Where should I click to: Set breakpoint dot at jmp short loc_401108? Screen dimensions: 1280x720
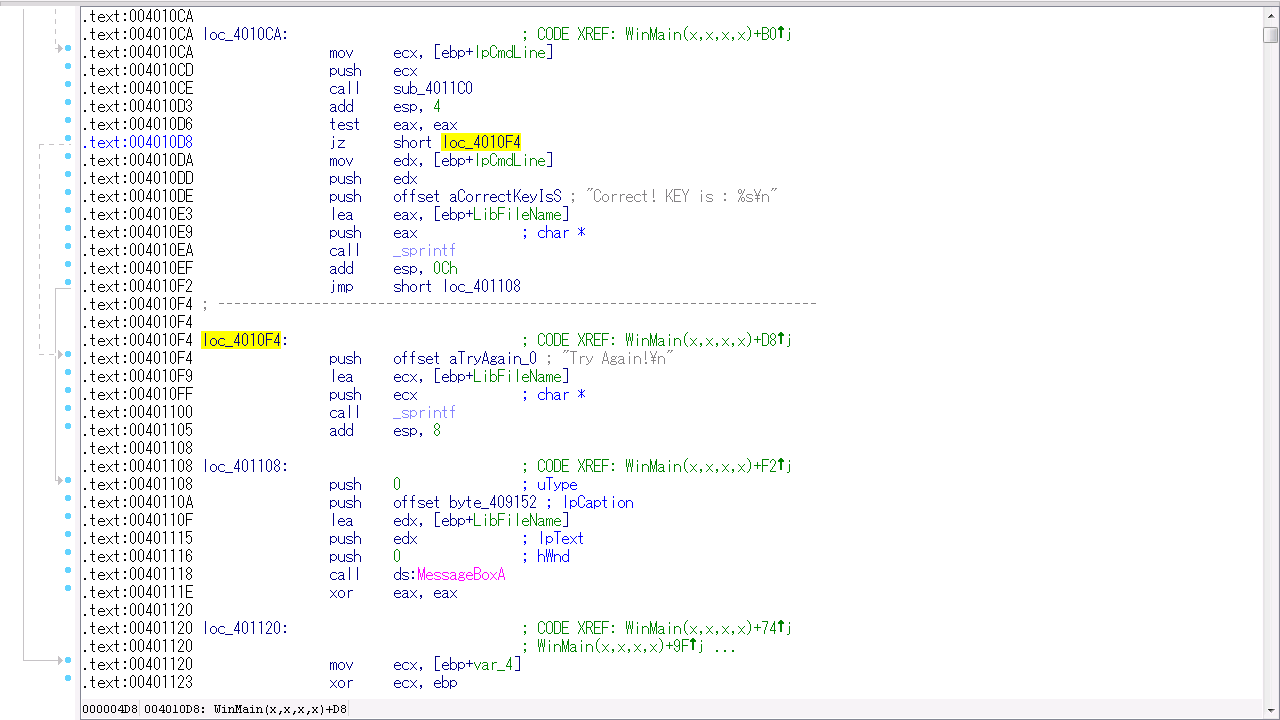[68, 286]
